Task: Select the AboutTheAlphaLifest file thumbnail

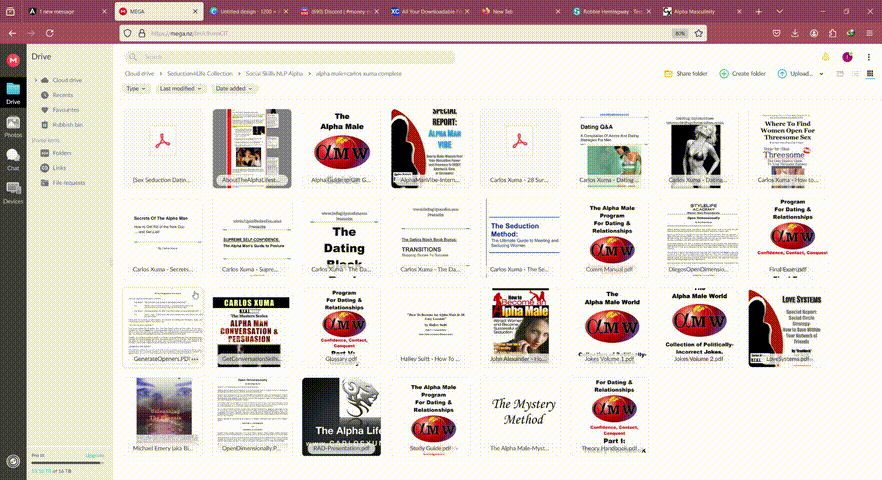Action: coord(252,148)
